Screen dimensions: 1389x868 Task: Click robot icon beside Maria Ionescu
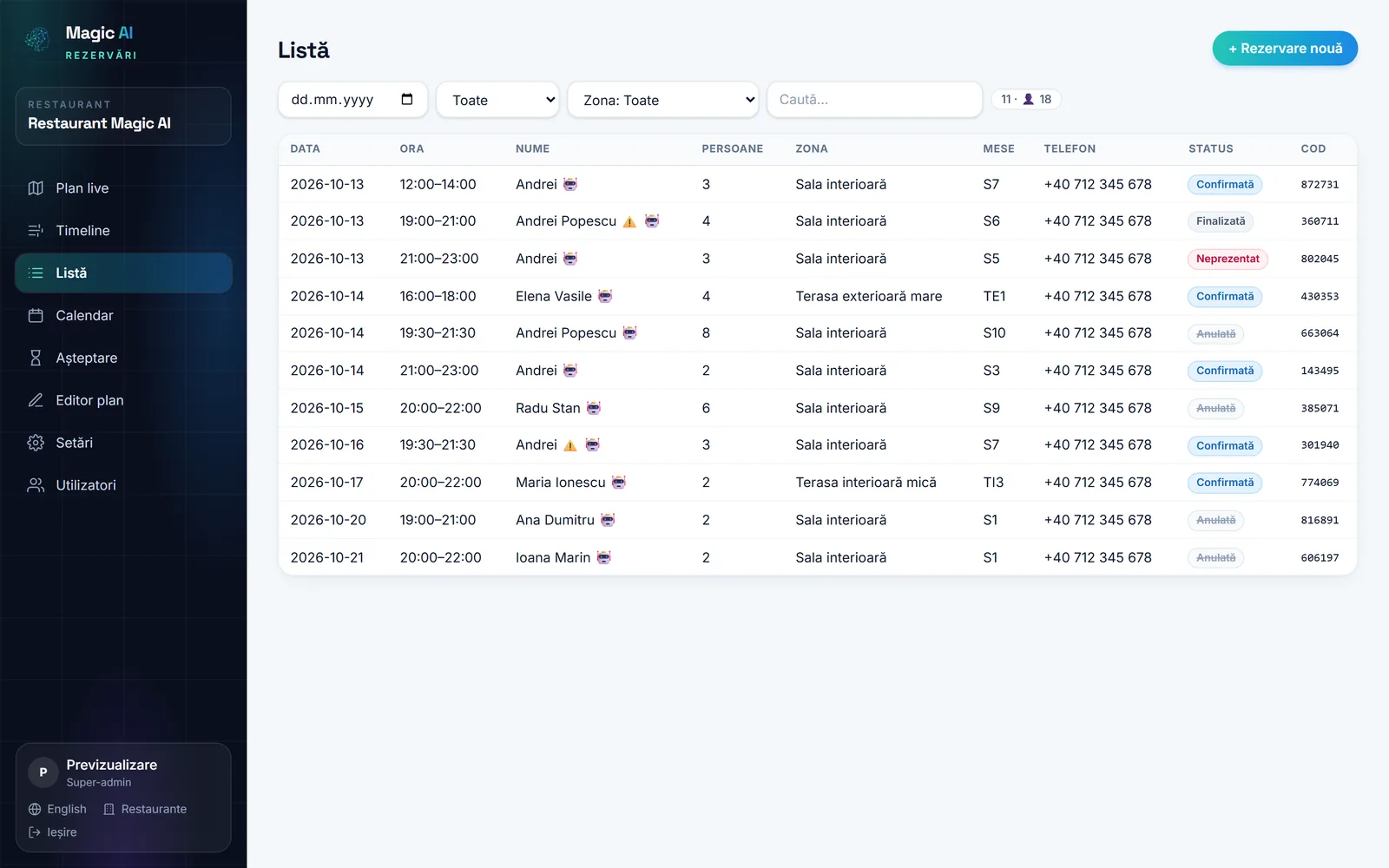(619, 483)
